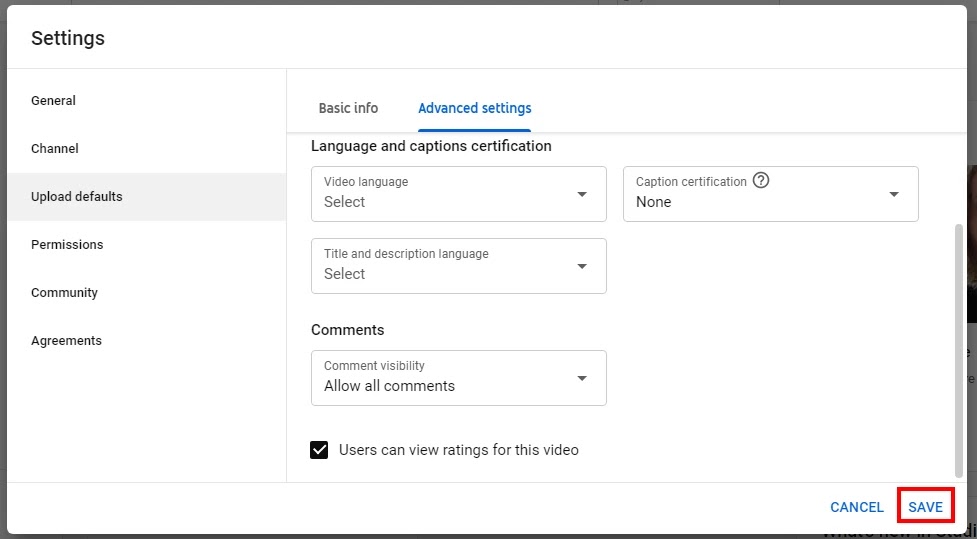The height and width of the screenshot is (539, 977).
Task: Go to Channel settings
Action: click(55, 149)
